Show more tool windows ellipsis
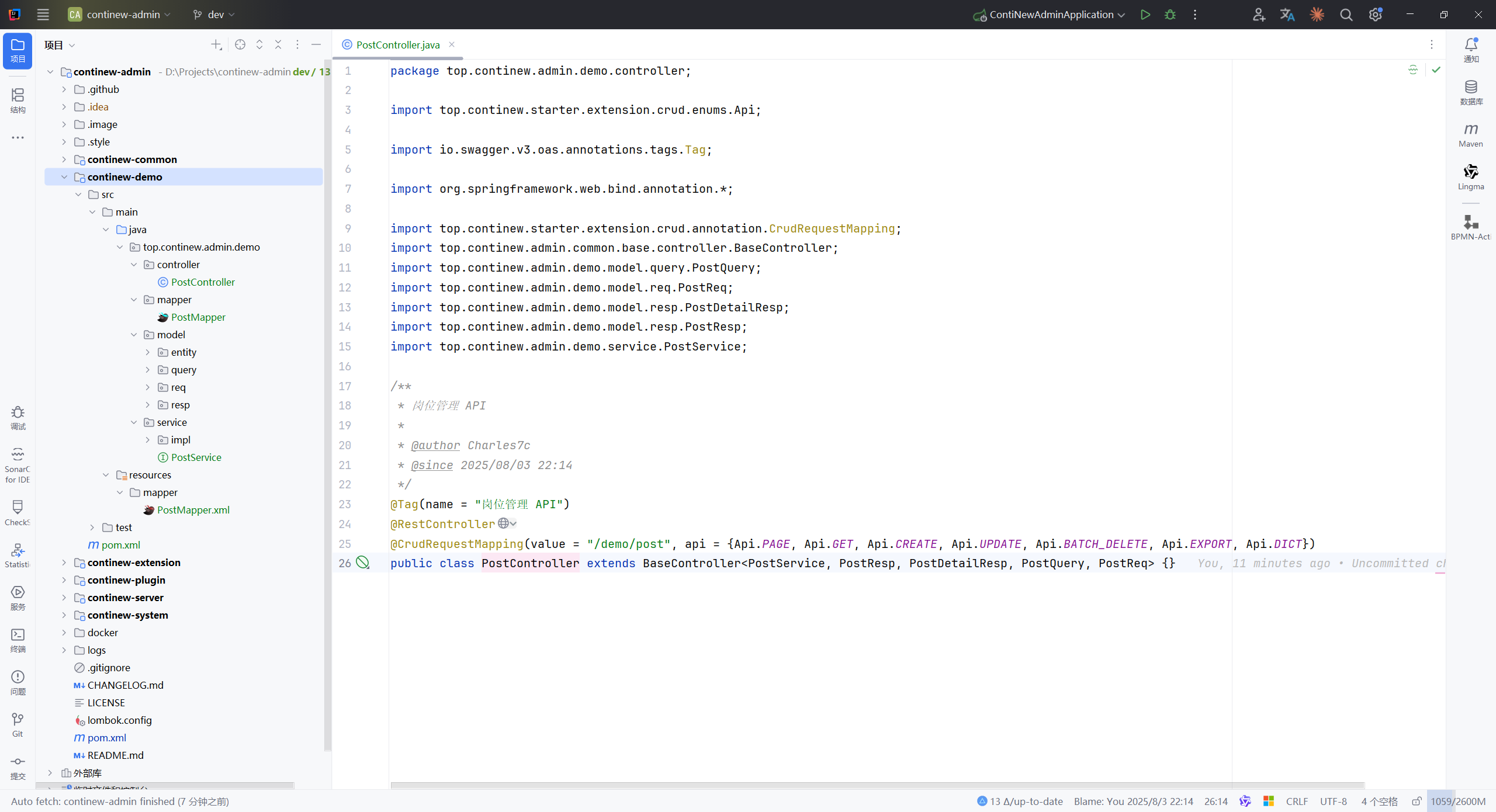Image resolution: width=1496 pixels, height=812 pixels. point(18,138)
